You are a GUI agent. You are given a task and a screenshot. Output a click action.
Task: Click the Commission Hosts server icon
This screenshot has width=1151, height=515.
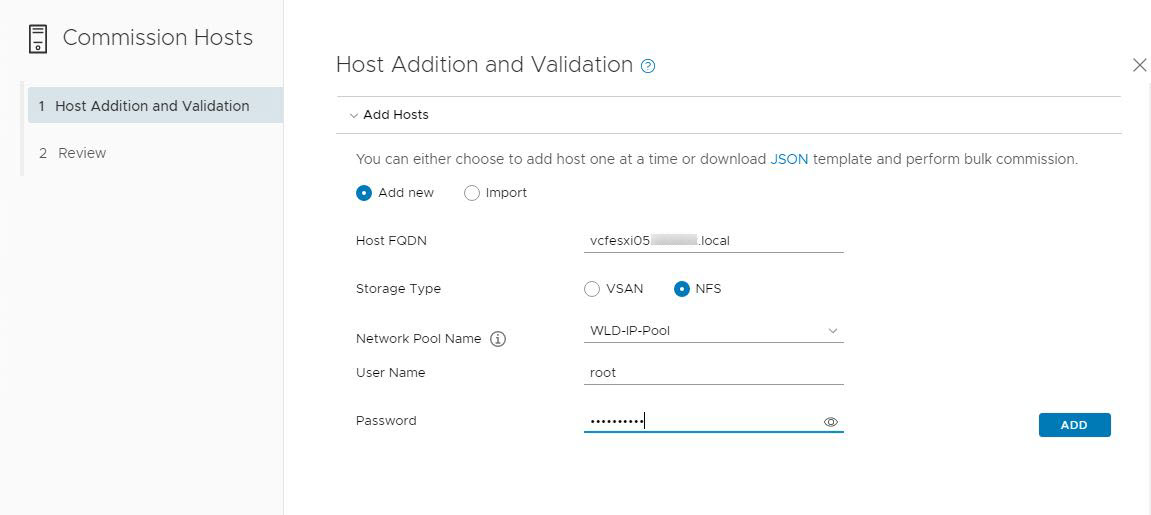click(x=38, y=39)
